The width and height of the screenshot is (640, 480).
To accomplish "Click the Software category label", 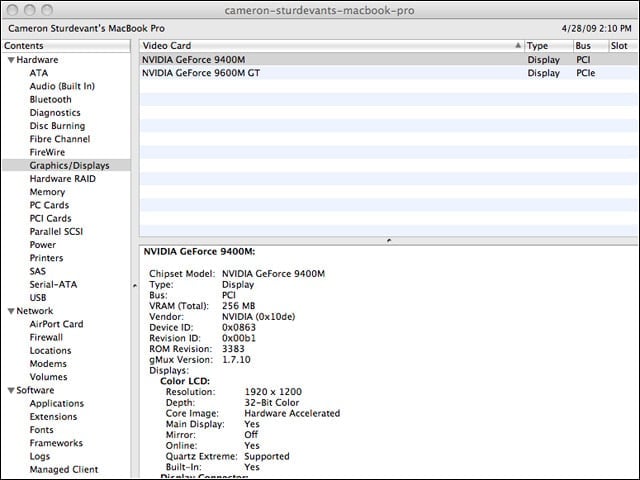I will click(35, 390).
